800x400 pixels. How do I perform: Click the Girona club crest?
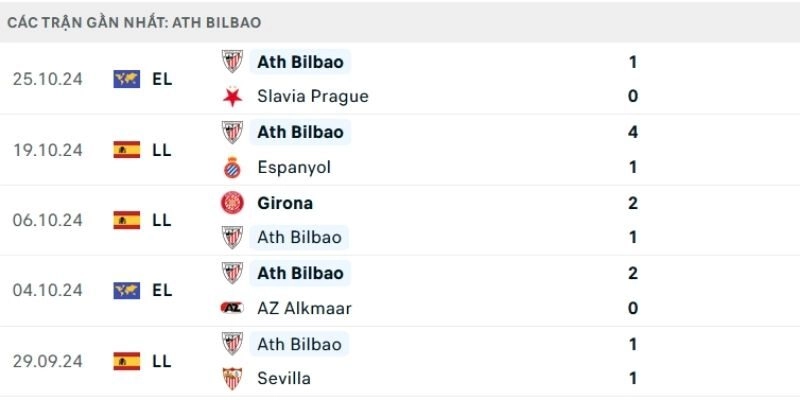(232, 203)
